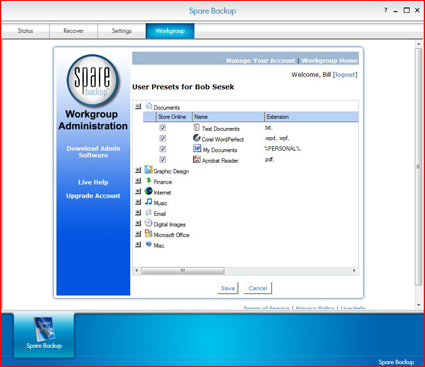This screenshot has height=367, width=425.
Task: Save the user presets
Action: pyautogui.click(x=228, y=288)
